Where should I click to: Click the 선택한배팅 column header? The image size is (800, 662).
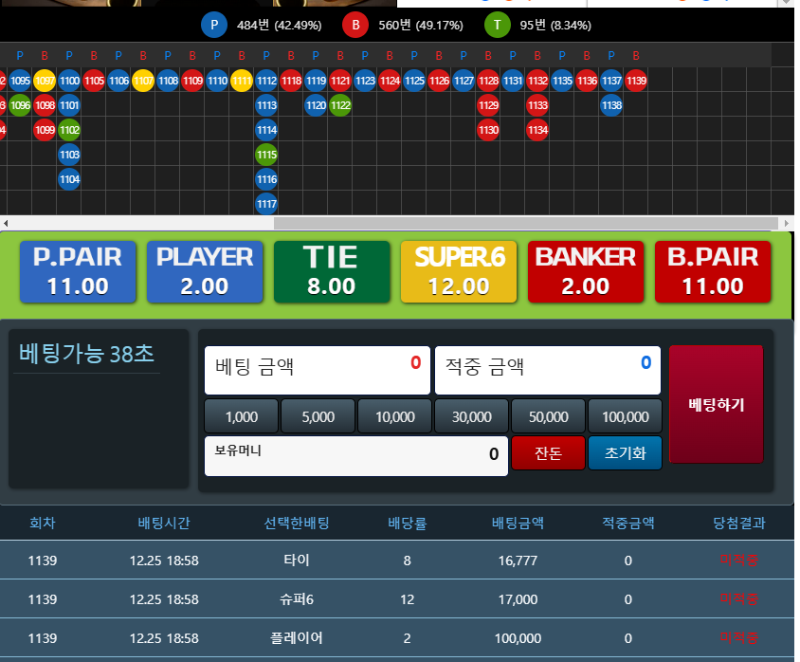[x=296, y=523]
